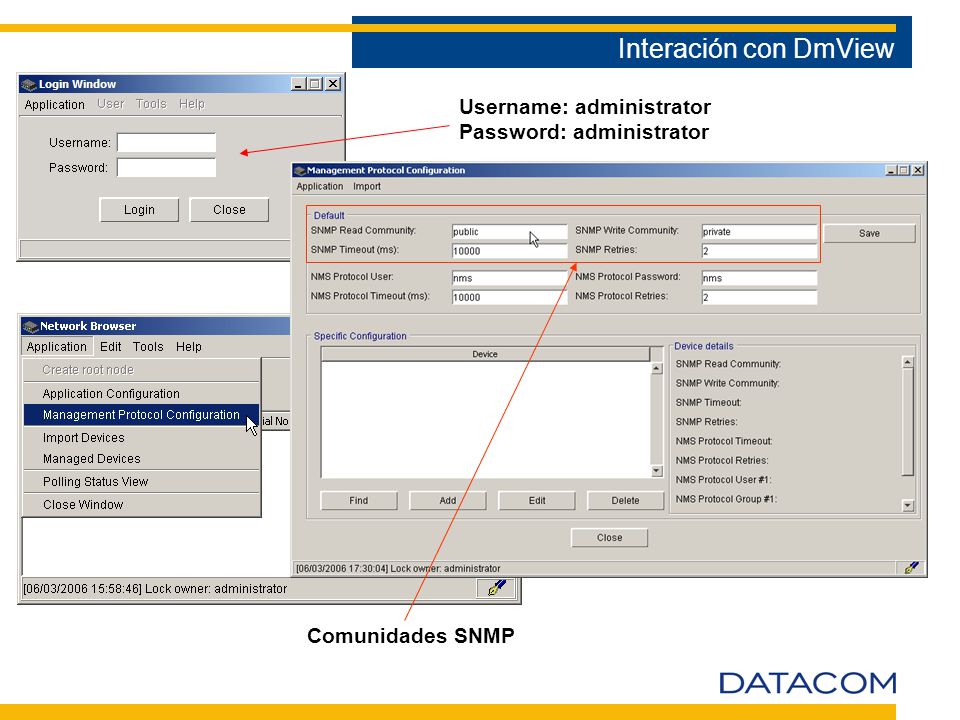The height and width of the screenshot is (720, 960).
Task: Click the empty Device list area
Action: 485,419
